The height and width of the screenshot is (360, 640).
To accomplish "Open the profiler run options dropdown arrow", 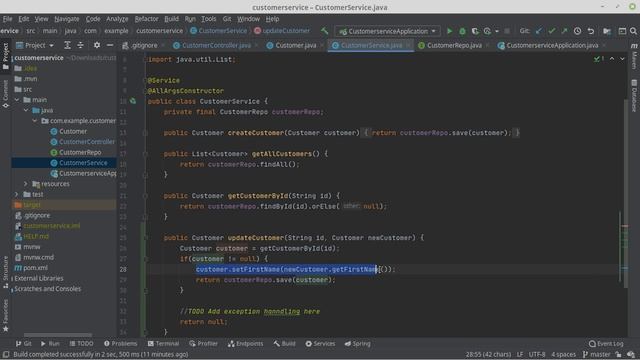I will [497, 31].
